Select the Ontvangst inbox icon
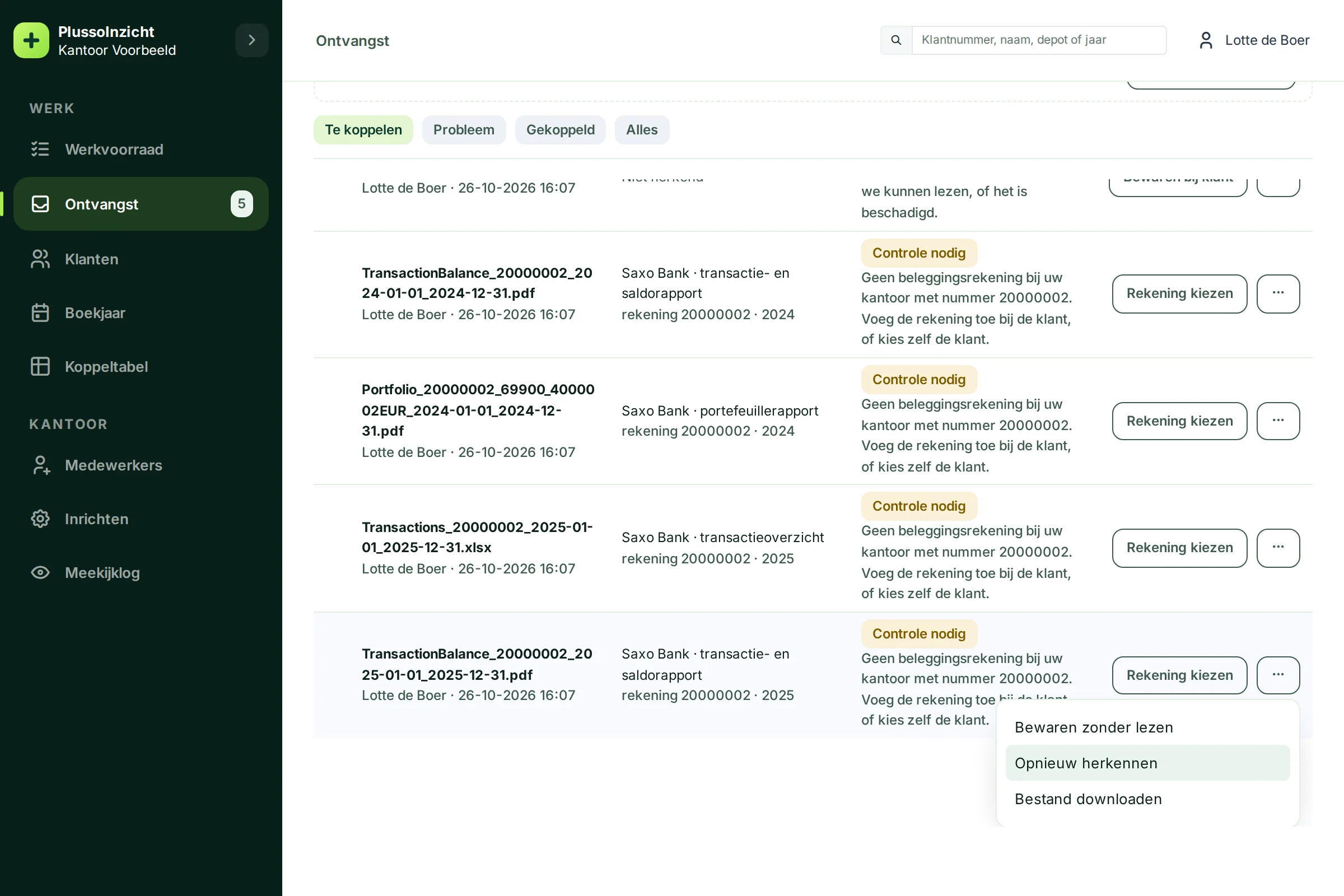 [40, 204]
